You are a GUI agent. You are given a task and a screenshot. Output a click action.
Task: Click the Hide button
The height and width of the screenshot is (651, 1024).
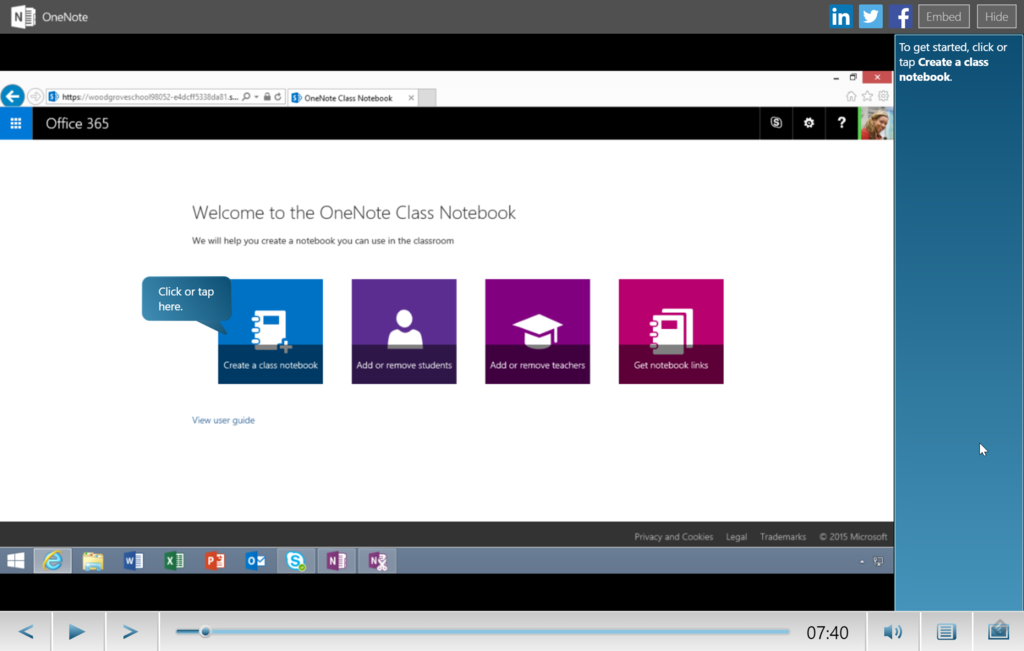click(x=996, y=16)
